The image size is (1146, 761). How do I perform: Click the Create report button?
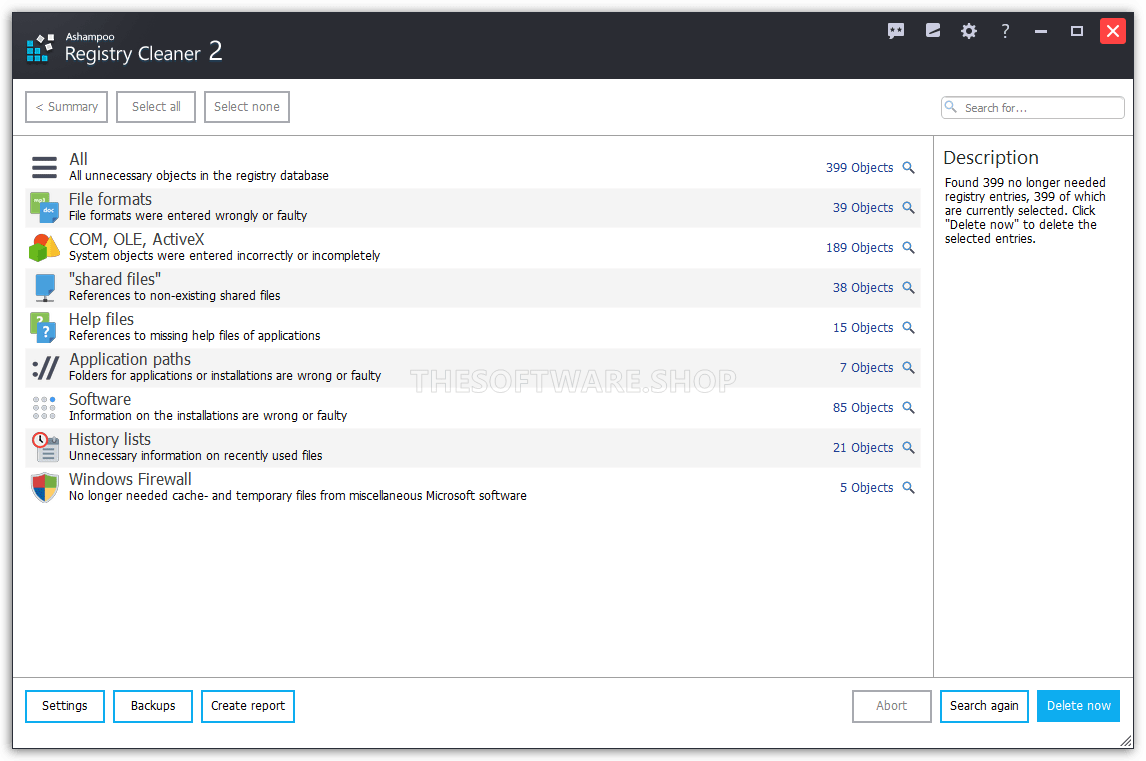tap(248, 706)
